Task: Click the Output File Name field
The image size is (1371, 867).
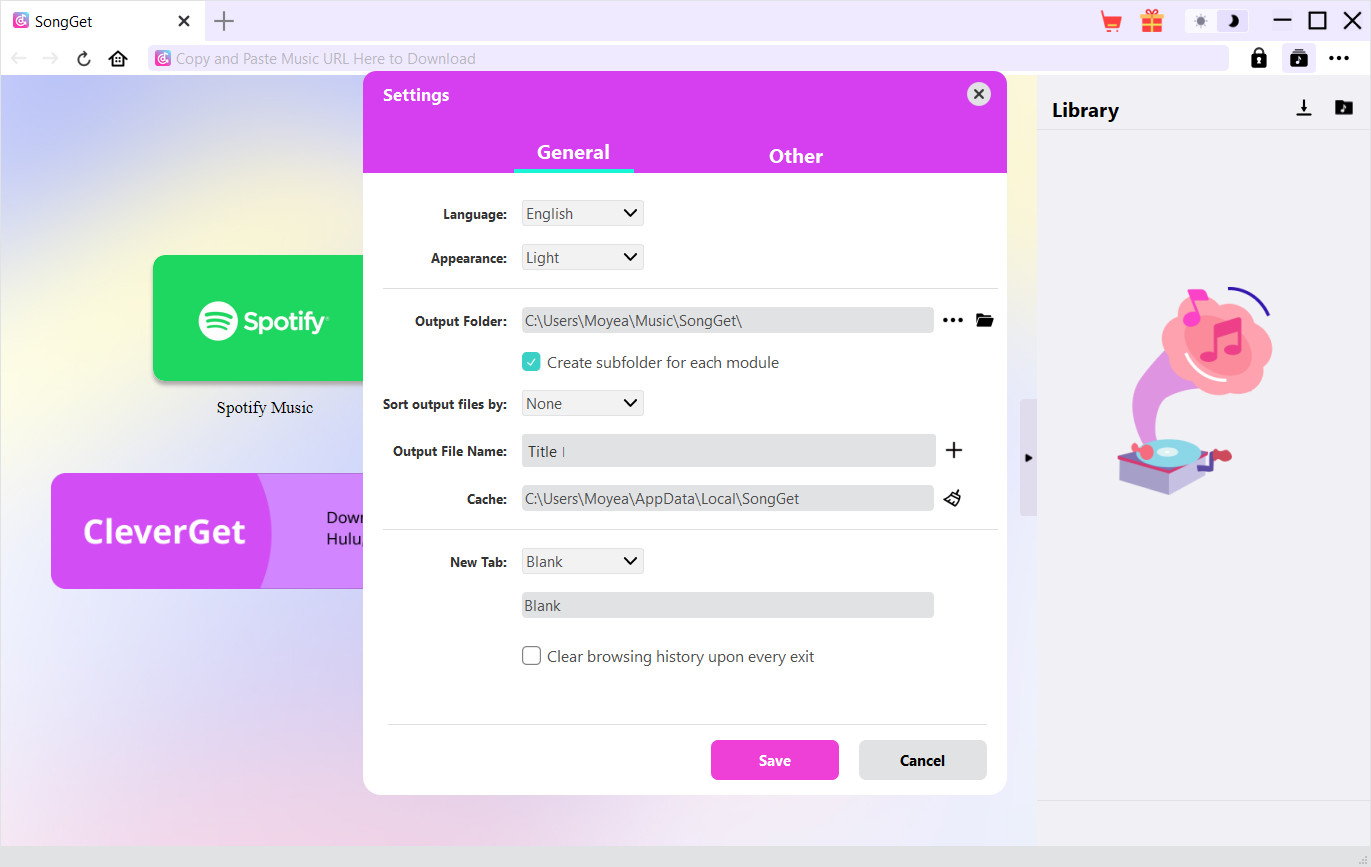Action: point(728,451)
